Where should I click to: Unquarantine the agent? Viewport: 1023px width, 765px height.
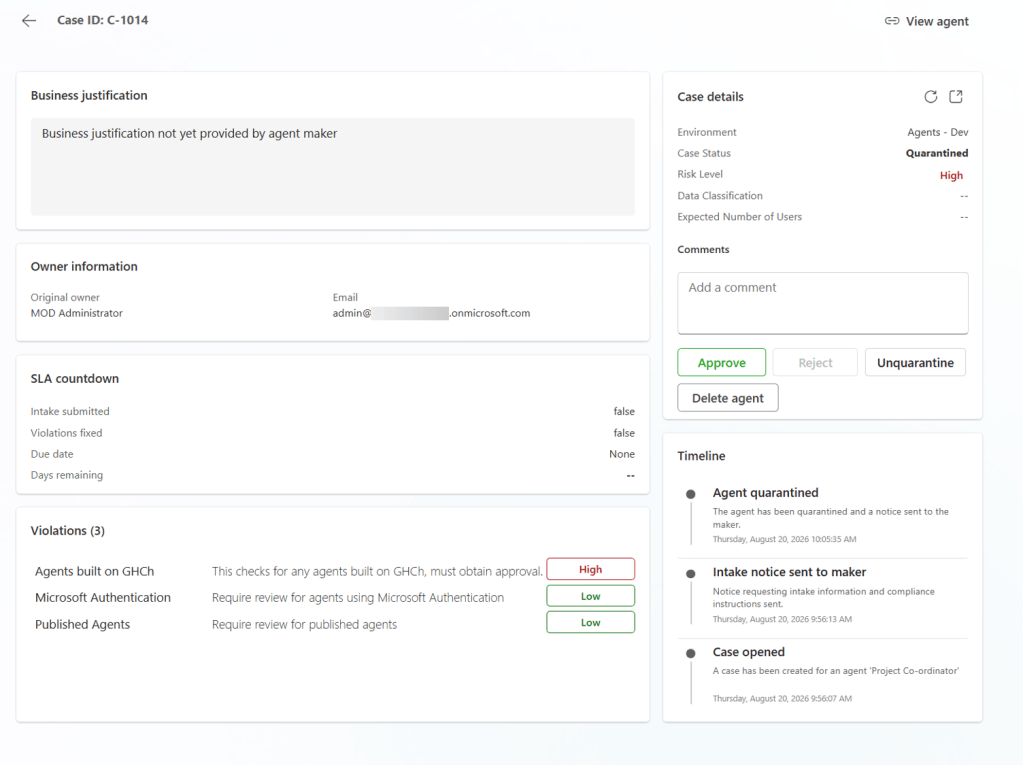(915, 363)
